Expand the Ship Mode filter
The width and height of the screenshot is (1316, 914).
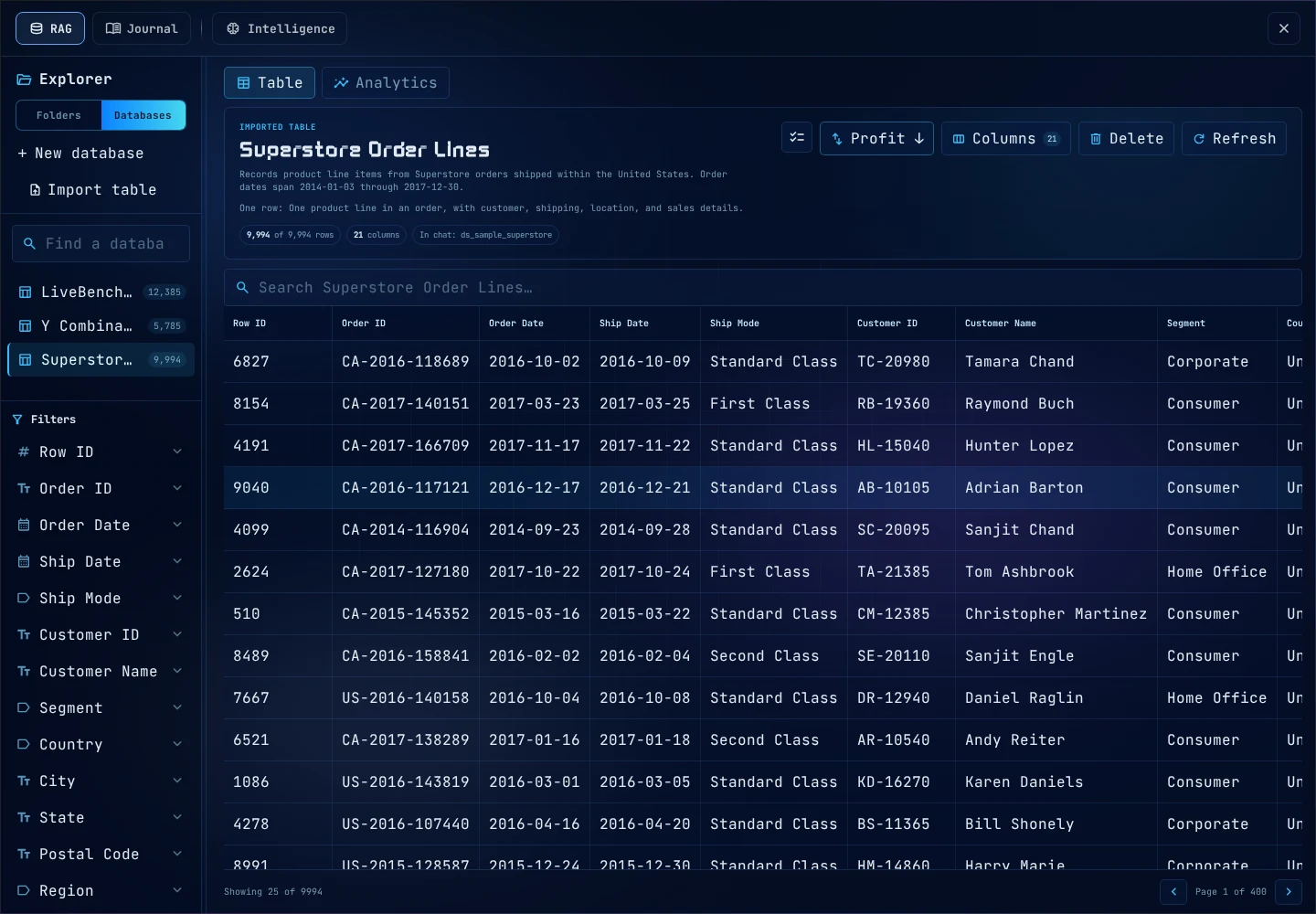coord(101,599)
